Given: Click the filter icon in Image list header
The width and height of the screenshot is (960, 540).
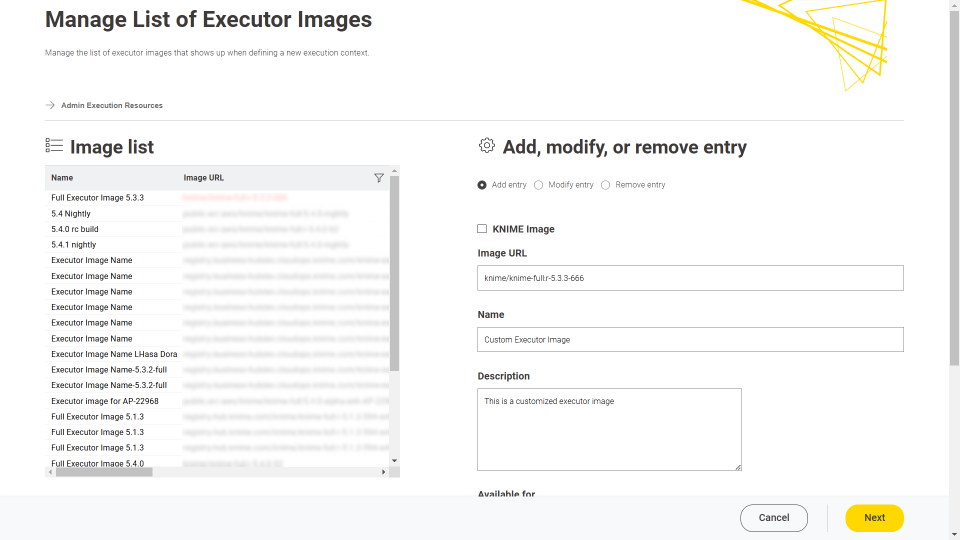Looking at the screenshot, I should click(378, 178).
